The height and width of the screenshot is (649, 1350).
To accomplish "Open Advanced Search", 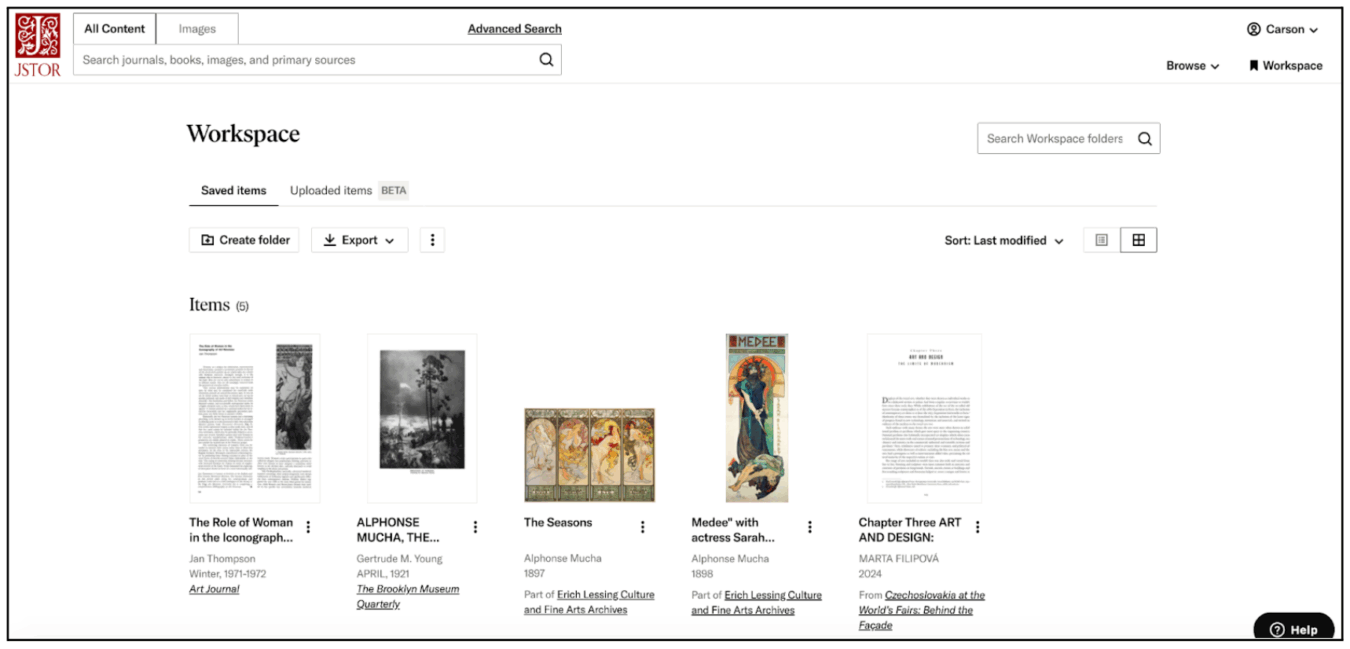I will click(514, 29).
